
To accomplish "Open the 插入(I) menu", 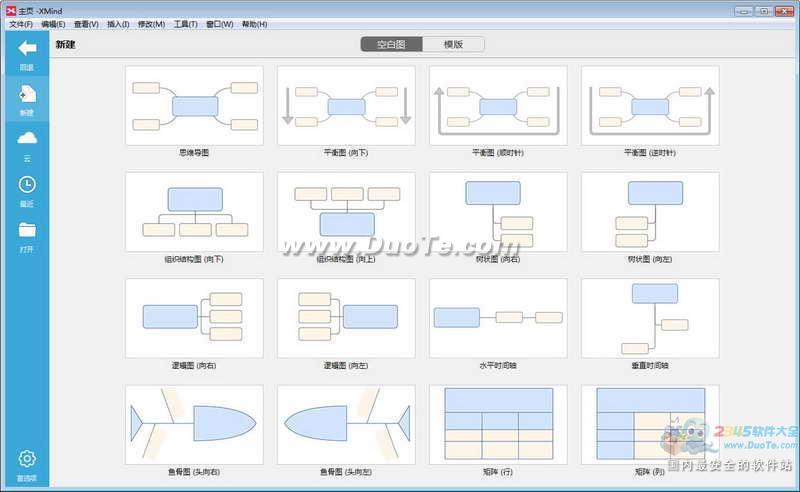I will [x=118, y=24].
